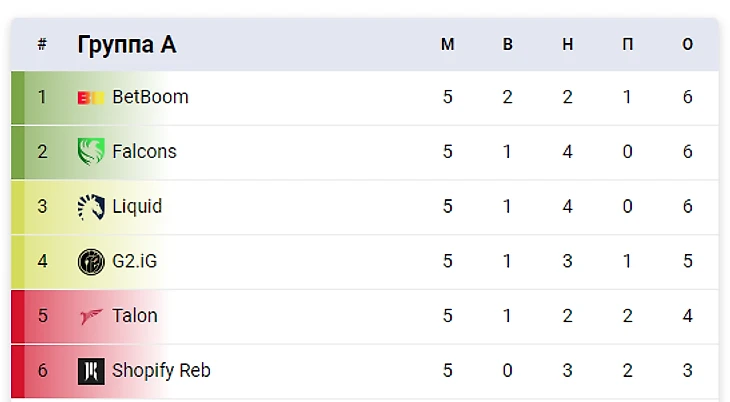Open the Falcons team name link
Image resolution: width=730 pixels, height=402 pixels.
tap(144, 152)
